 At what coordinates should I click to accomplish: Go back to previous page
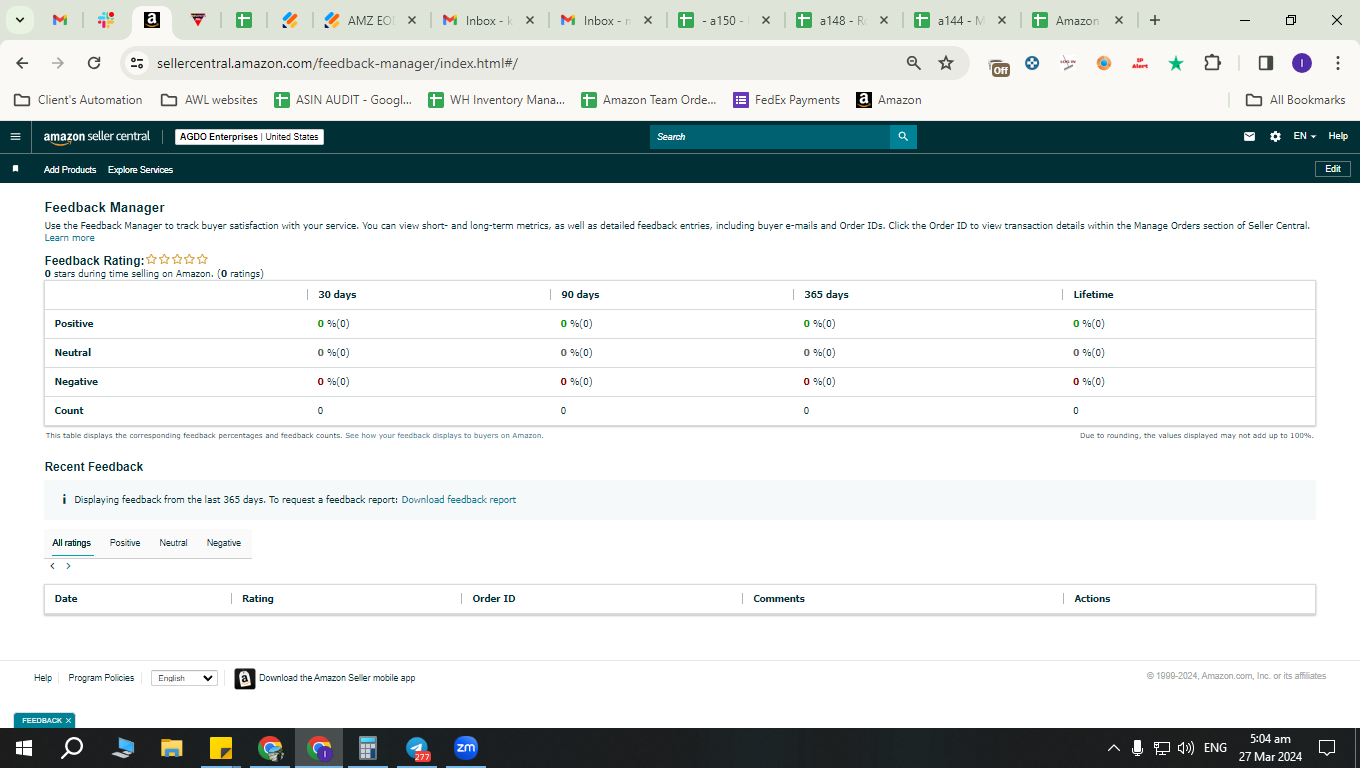pyautogui.click(x=23, y=63)
